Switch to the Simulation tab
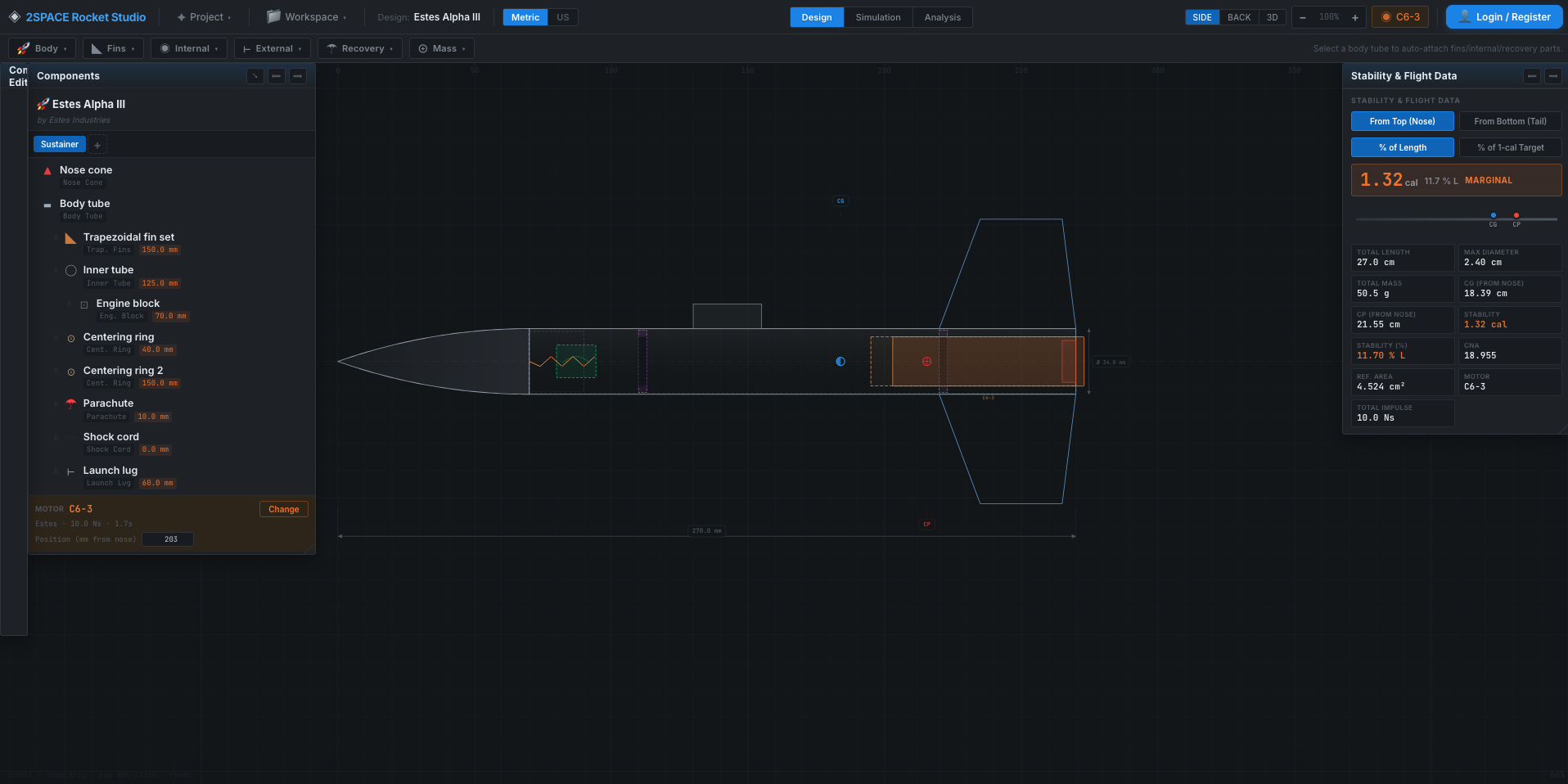Viewport: 1568px width, 784px height. point(878,17)
